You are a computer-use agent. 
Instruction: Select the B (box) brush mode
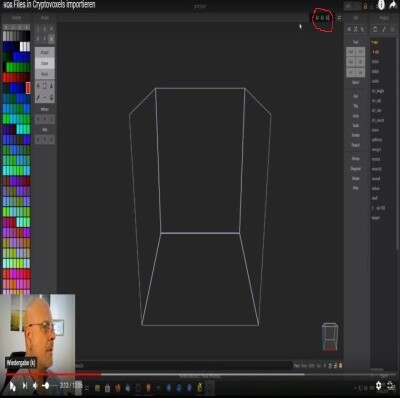51,39
